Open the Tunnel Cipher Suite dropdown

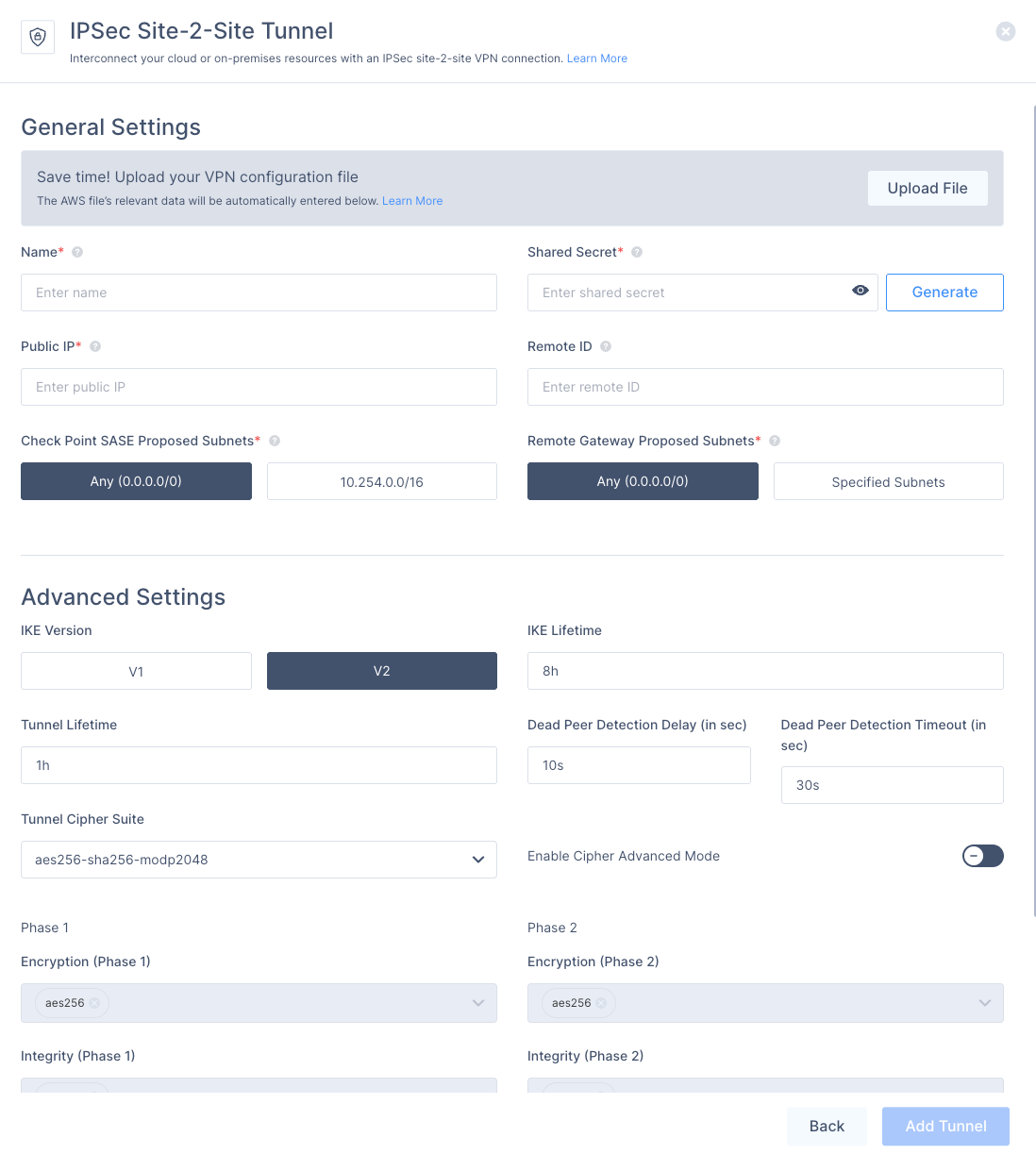tap(259, 860)
